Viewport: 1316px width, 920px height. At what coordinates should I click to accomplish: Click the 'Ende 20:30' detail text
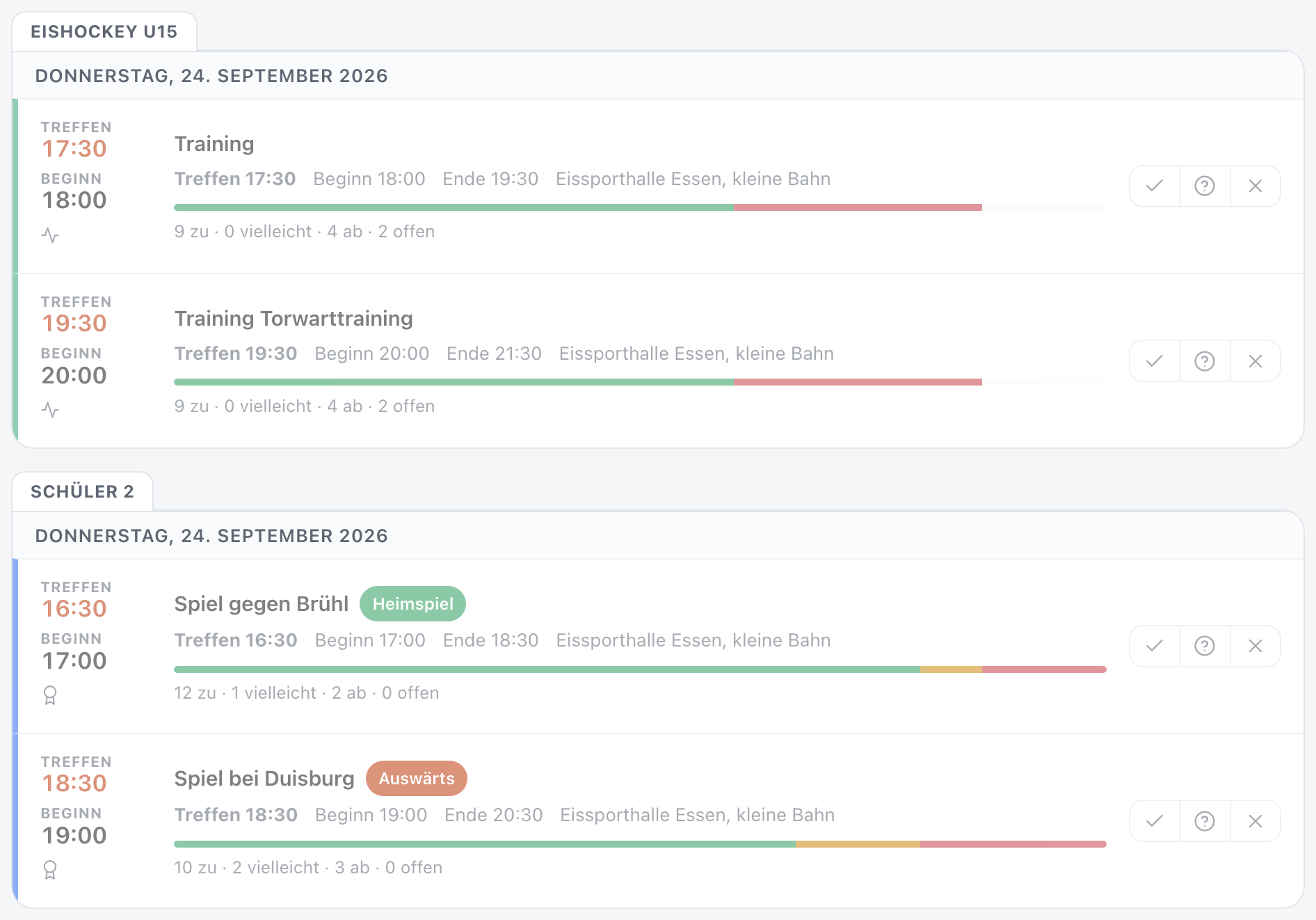pos(494,815)
